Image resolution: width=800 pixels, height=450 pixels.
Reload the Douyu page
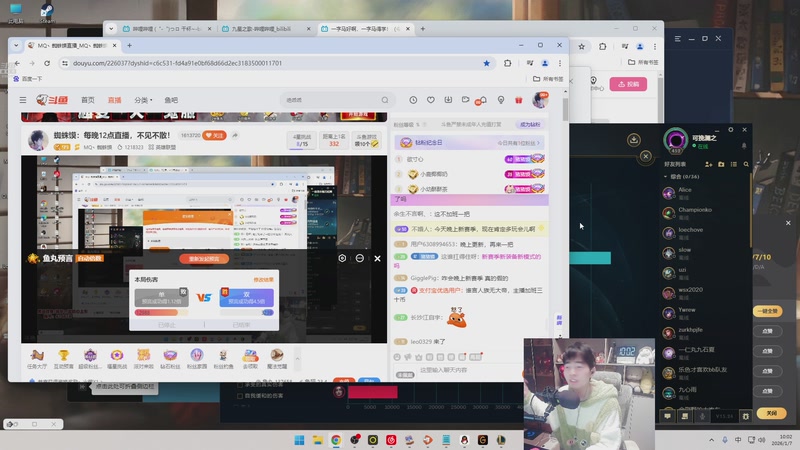[47, 63]
